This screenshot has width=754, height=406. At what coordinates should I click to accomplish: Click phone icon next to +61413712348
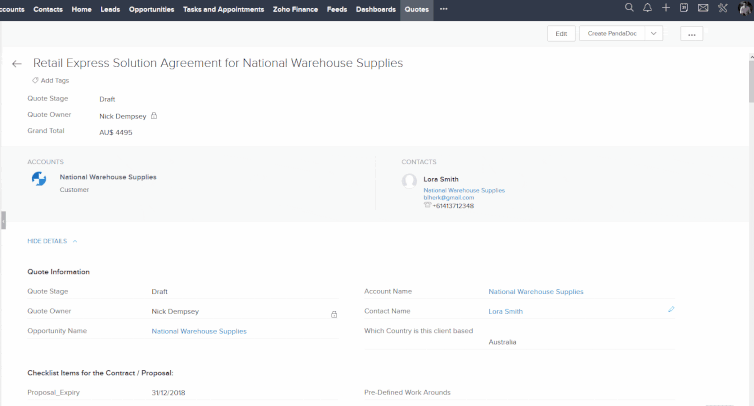[x=427, y=205]
